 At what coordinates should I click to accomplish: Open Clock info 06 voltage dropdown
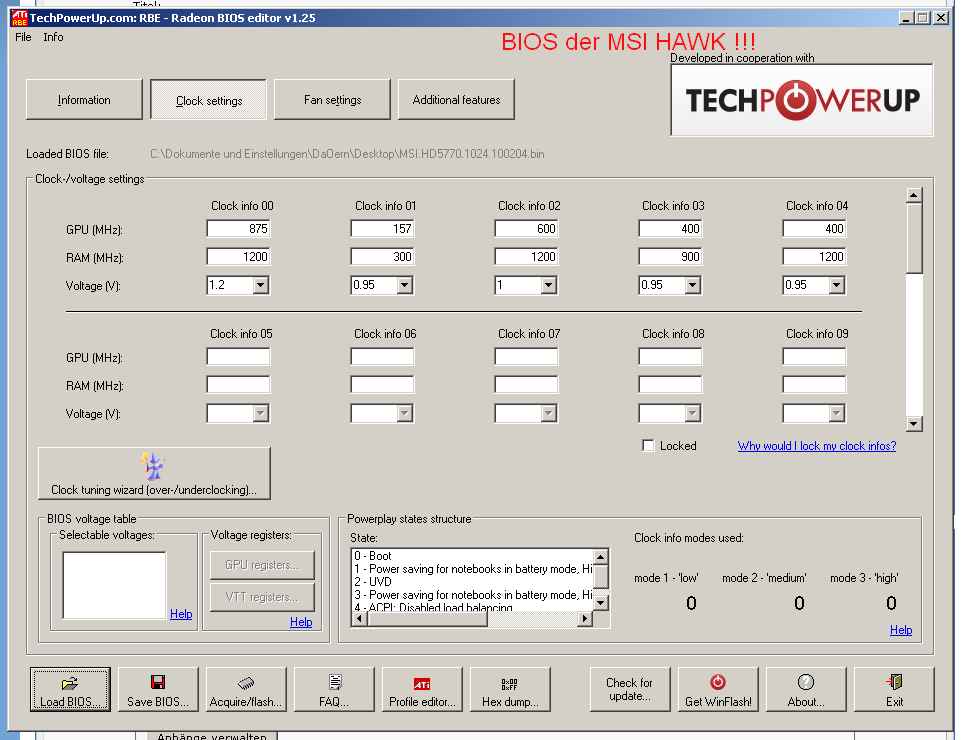404,414
